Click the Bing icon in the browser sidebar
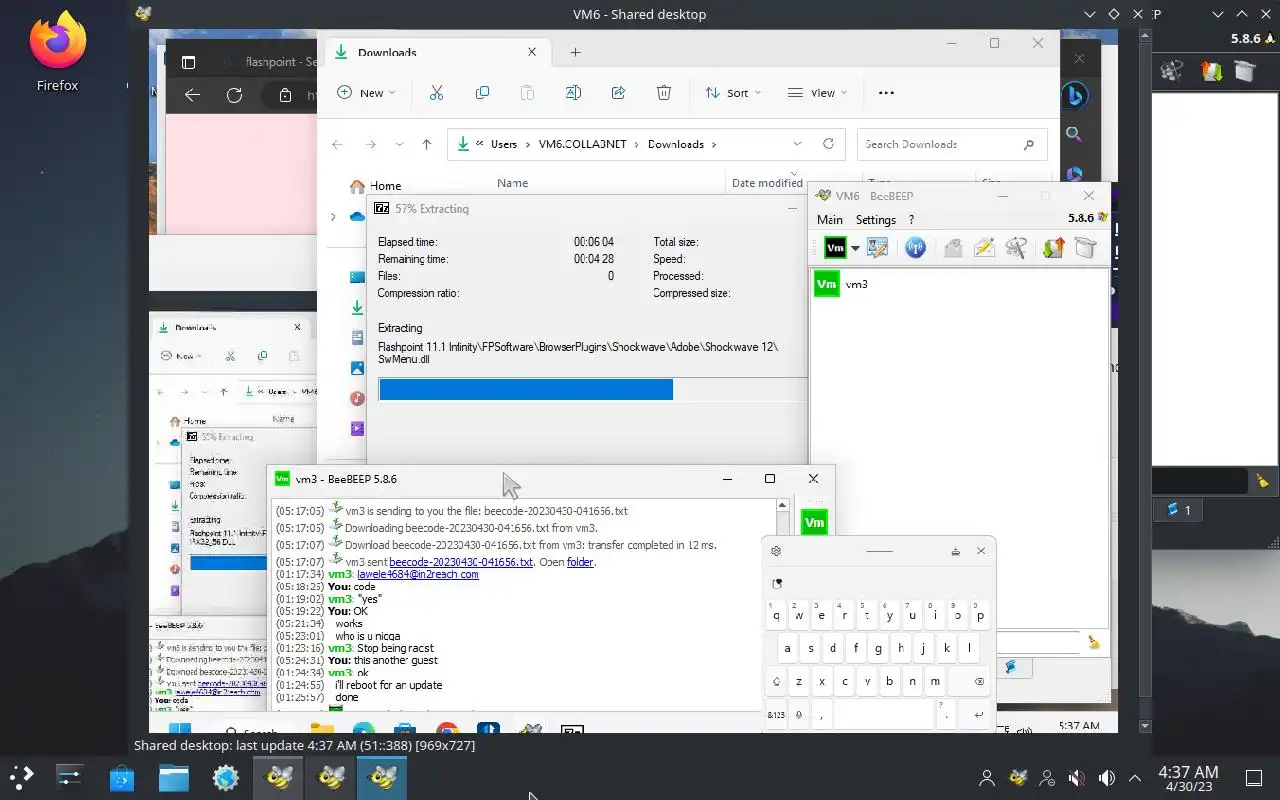This screenshot has height=800, width=1280. 1074,95
